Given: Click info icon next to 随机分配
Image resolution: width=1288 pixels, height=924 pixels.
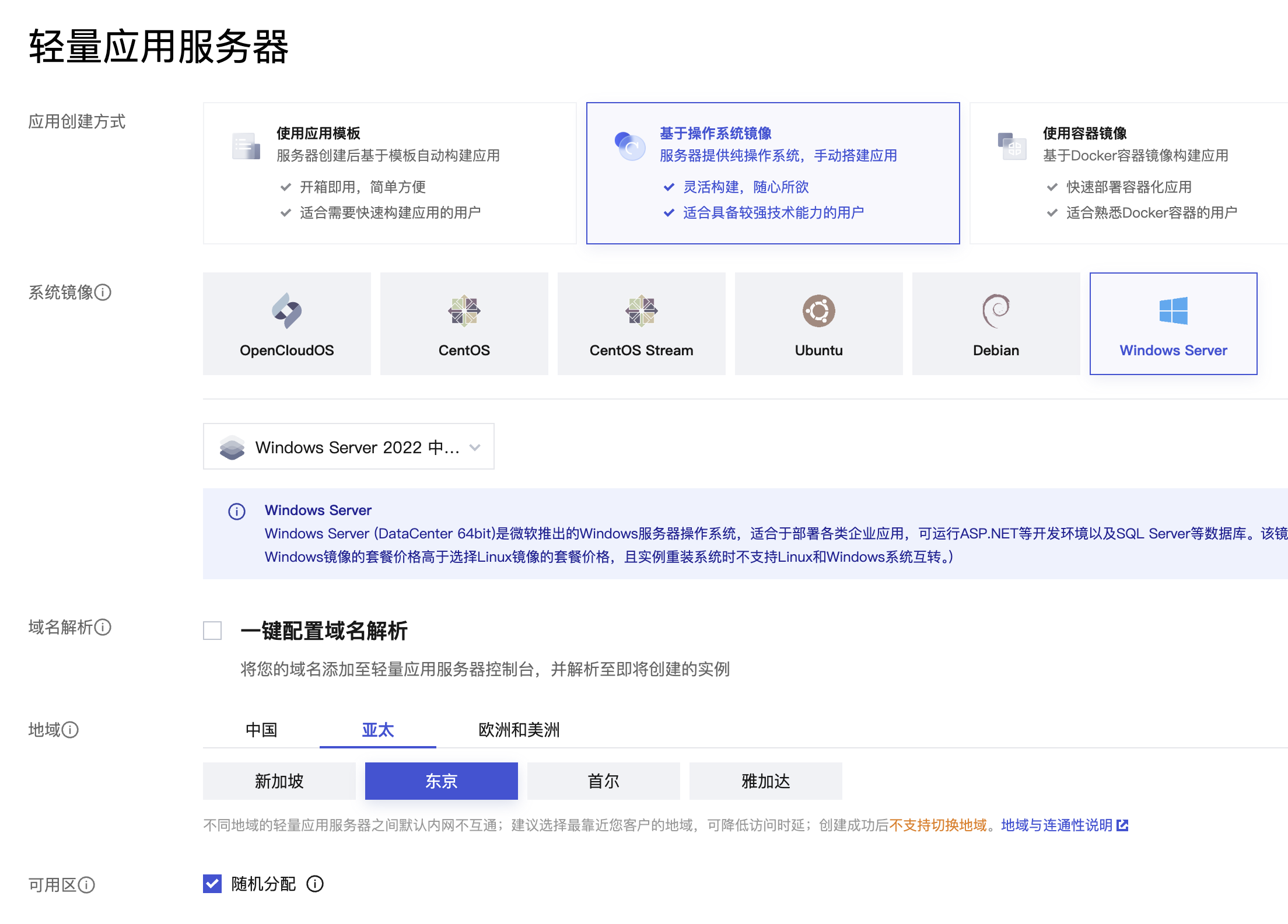Looking at the screenshot, I should point(315,884).
